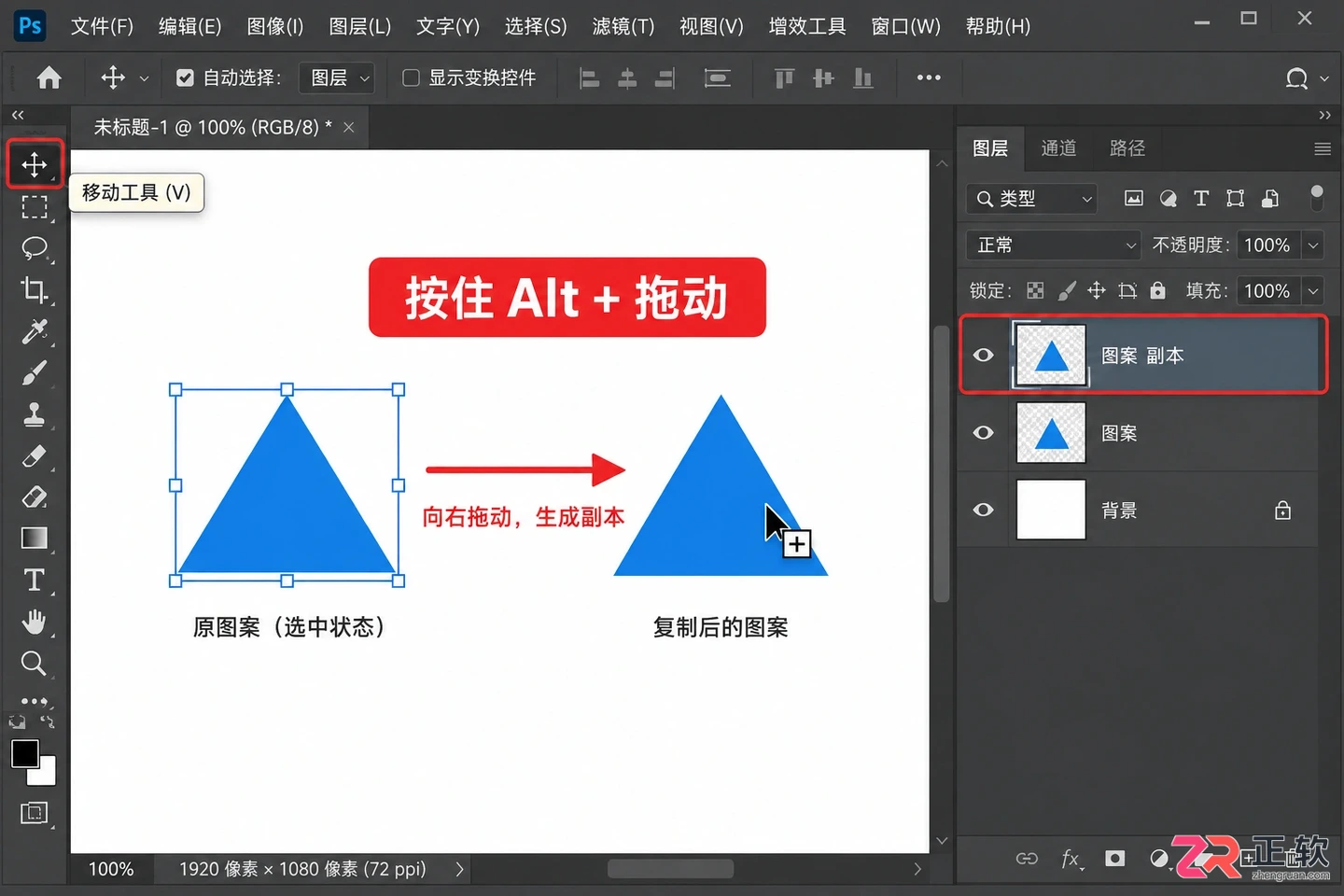Activate the Crop tool
1344x896 pixels.
pos(35,289)
